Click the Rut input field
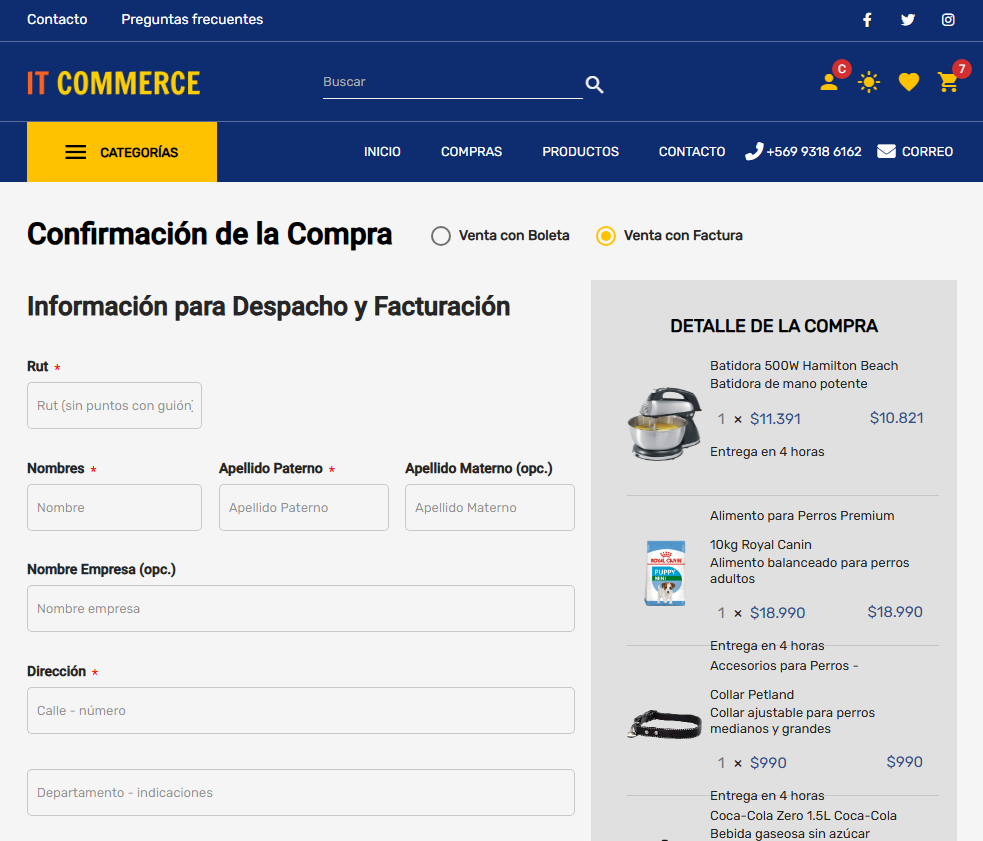983x841 pixels. tap(114, 406)
